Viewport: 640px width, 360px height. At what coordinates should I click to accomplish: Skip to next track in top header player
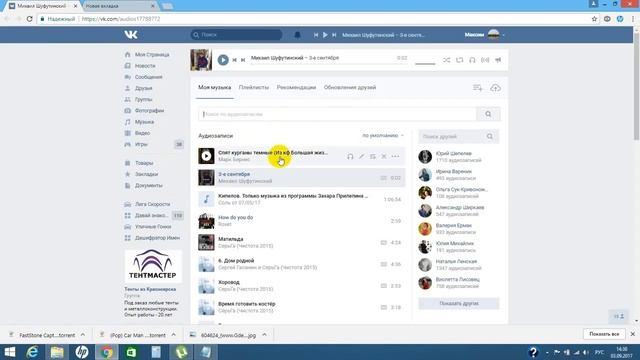tap(334, 35)
